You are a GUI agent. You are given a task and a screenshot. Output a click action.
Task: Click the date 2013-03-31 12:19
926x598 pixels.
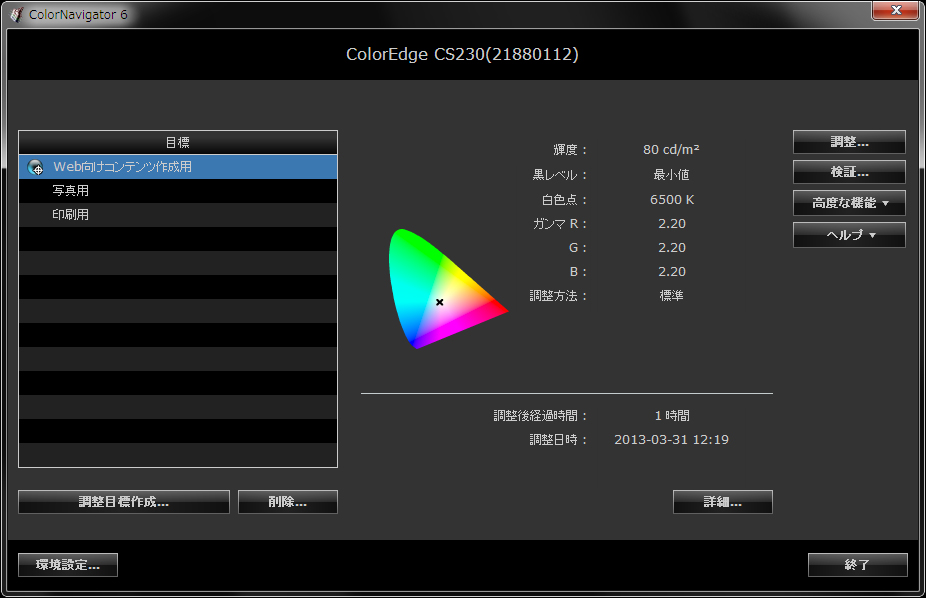coord(671,440)
